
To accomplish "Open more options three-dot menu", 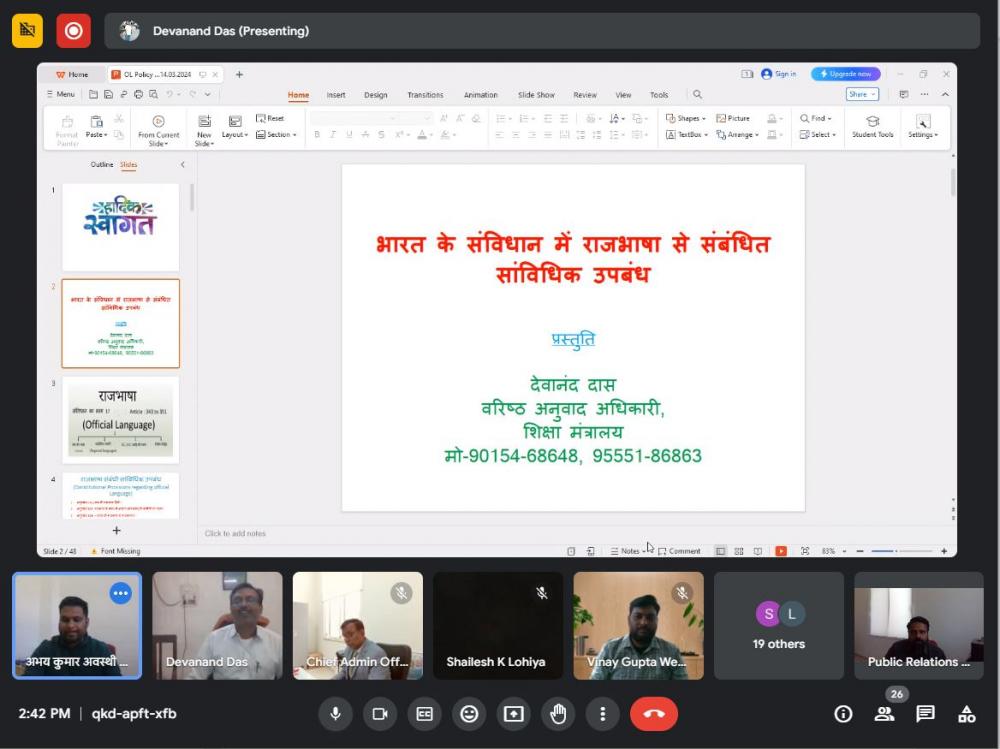I will coord(602,714).
